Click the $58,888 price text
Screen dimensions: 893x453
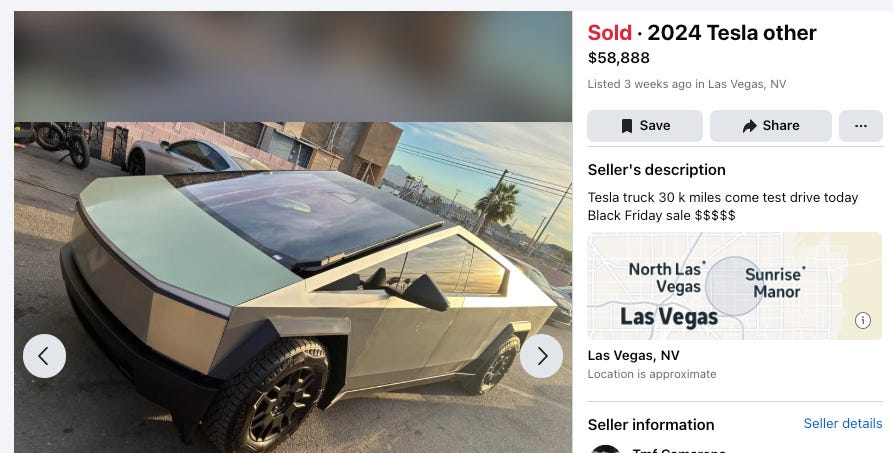(x=618, y=58)
